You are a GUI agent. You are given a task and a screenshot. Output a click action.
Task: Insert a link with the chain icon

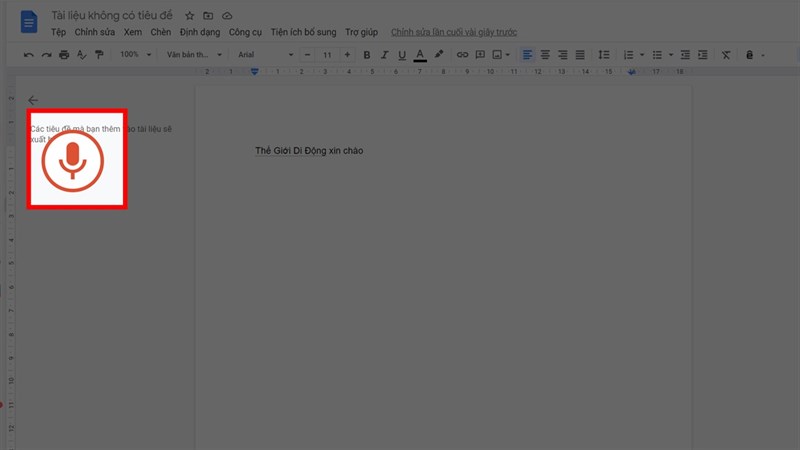tap(462, 55)
